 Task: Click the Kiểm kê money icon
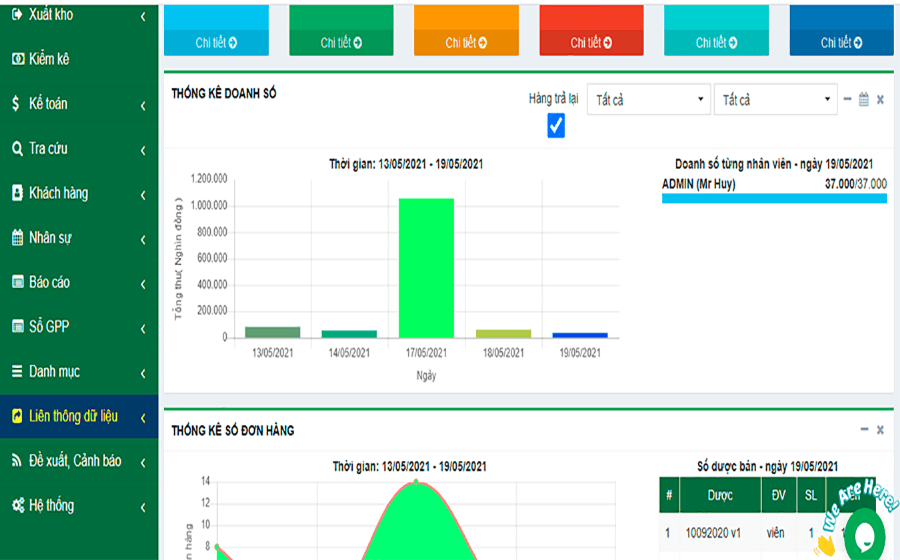17,59
